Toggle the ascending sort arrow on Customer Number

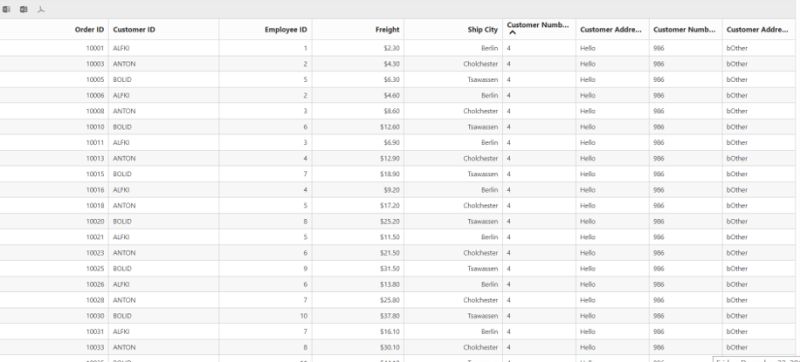(x=513, y=33)
